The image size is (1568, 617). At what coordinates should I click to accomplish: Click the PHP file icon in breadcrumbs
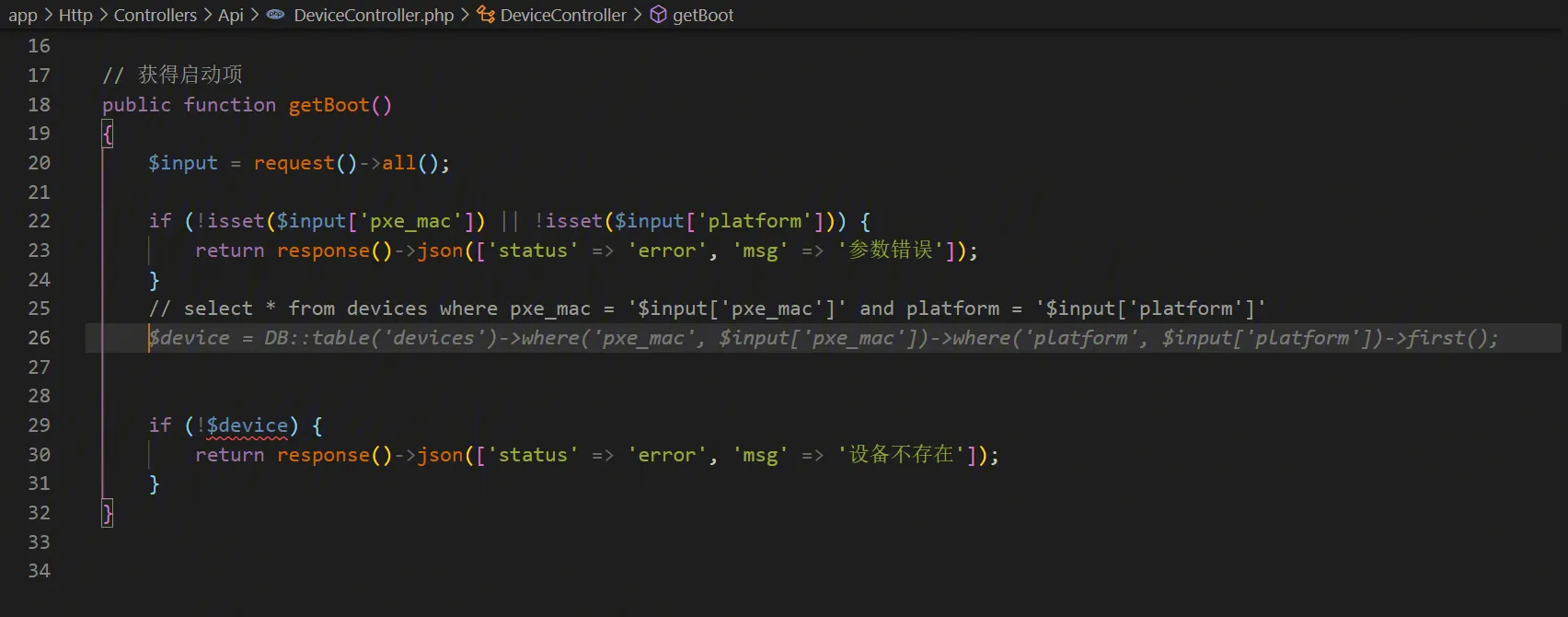click(x=275, y=15)
